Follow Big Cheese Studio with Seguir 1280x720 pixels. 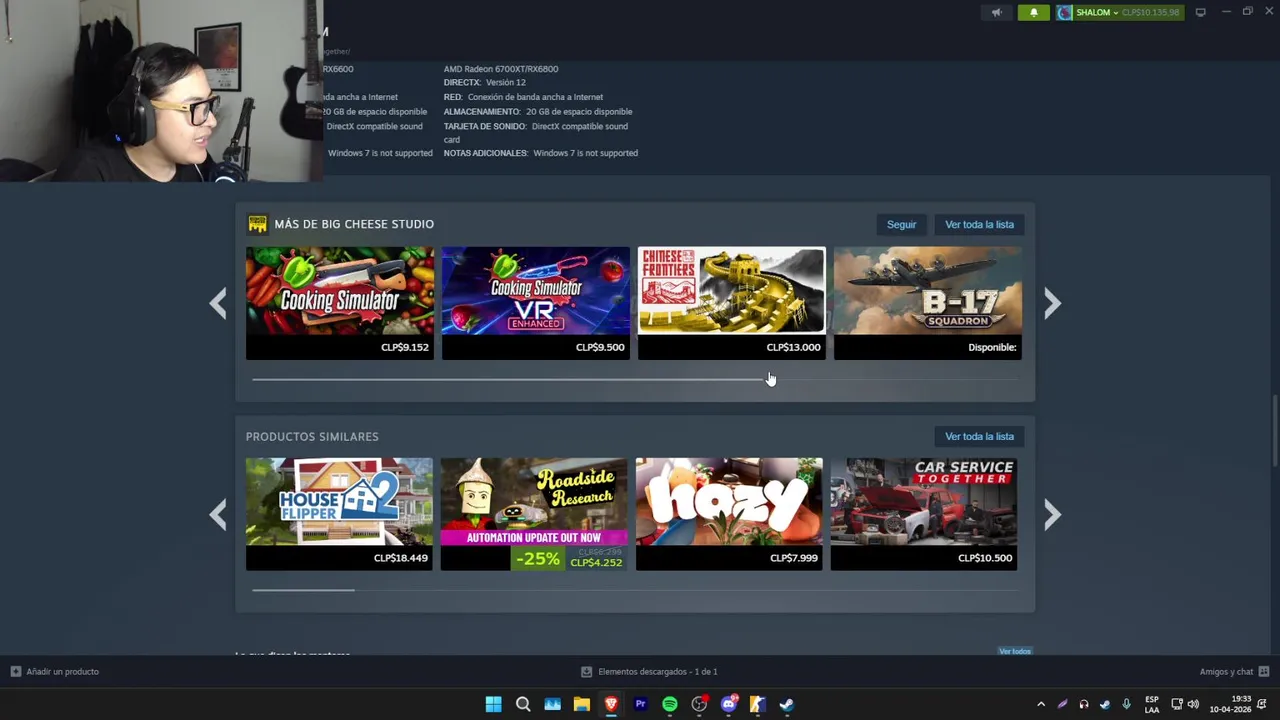[901, 224]
